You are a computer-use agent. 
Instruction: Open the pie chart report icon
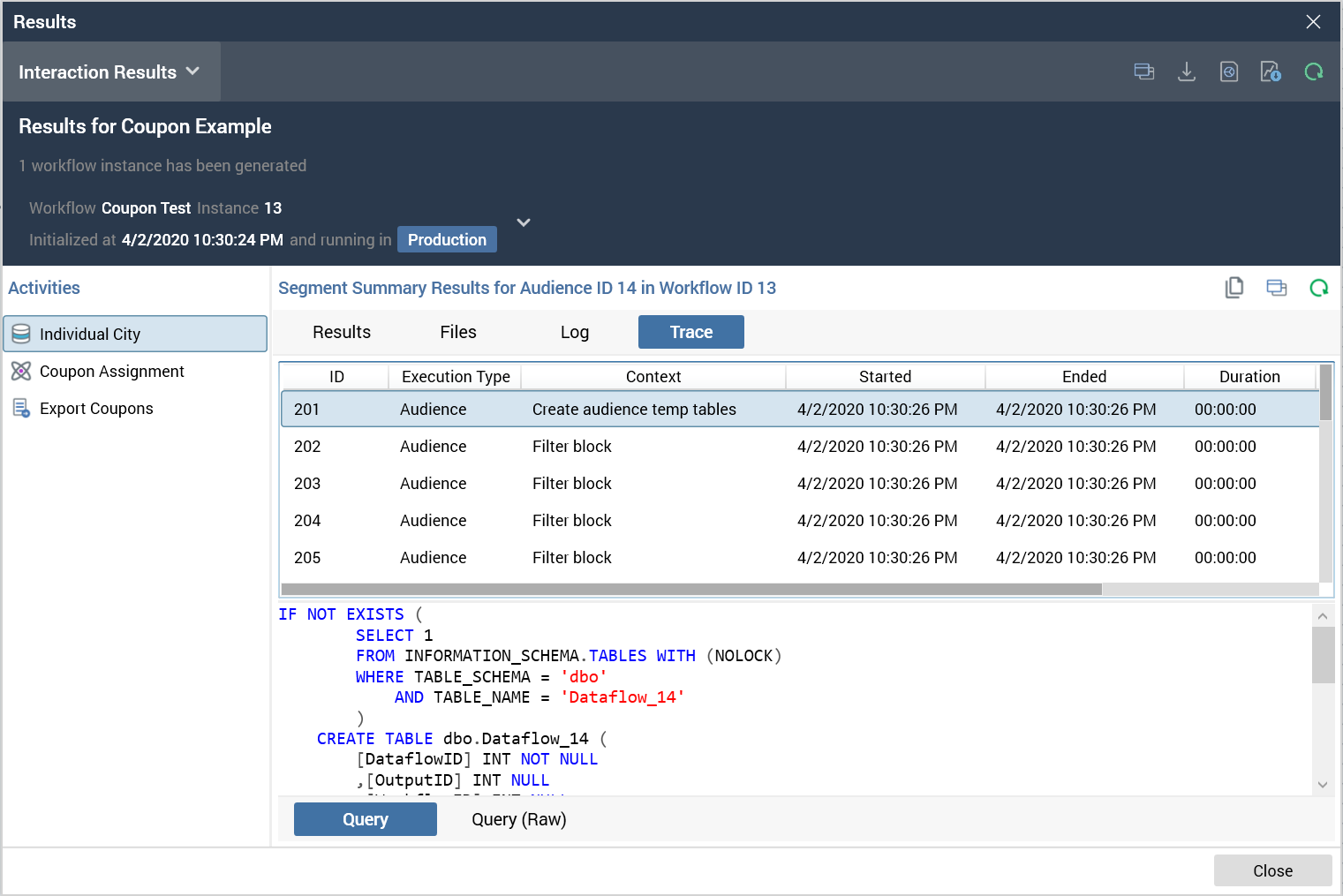tap(1228, 72)
